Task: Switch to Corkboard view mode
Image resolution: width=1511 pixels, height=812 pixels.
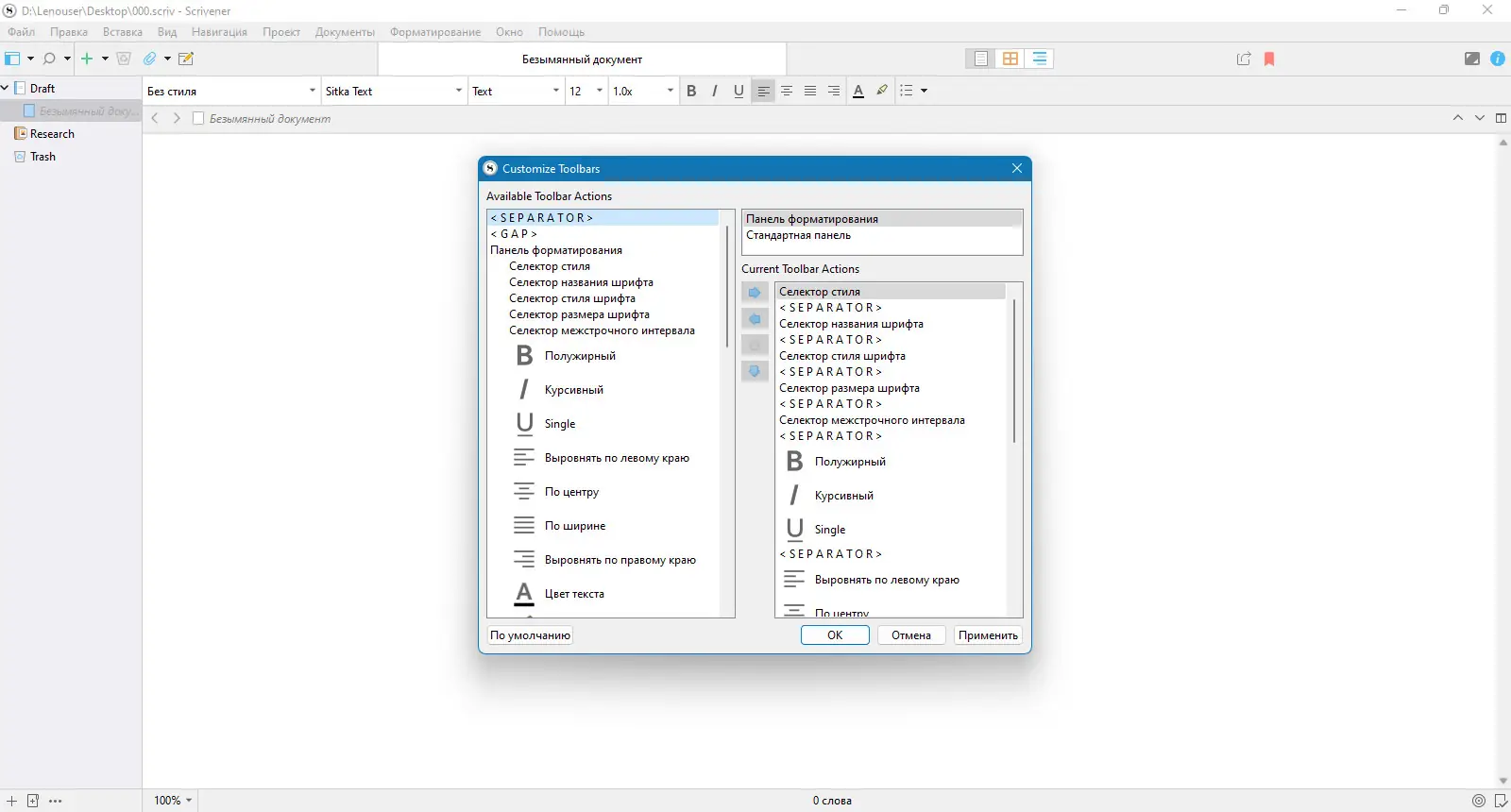Action: [1010, 59]
